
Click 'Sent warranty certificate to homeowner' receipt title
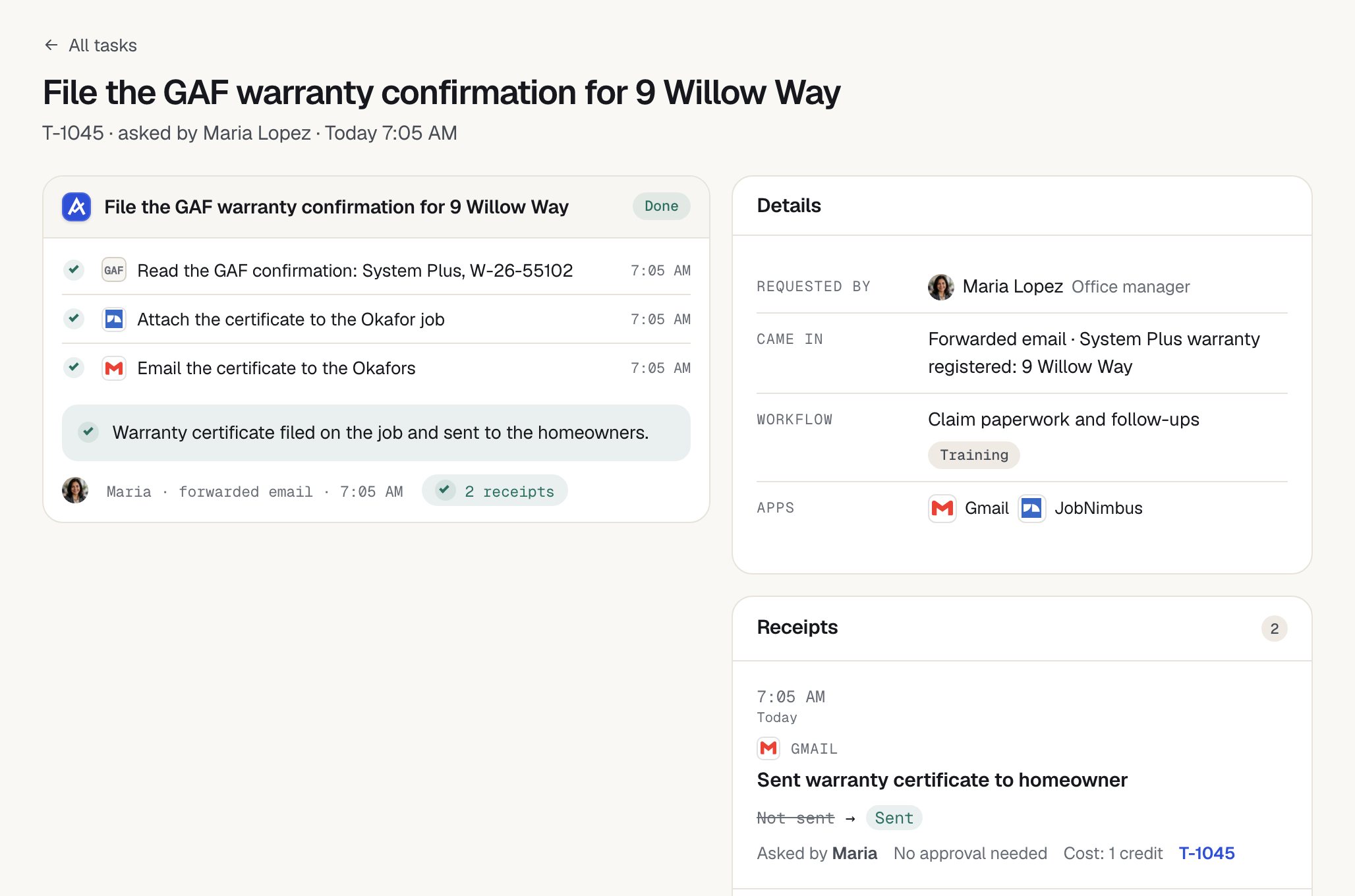tap(942, 780)
